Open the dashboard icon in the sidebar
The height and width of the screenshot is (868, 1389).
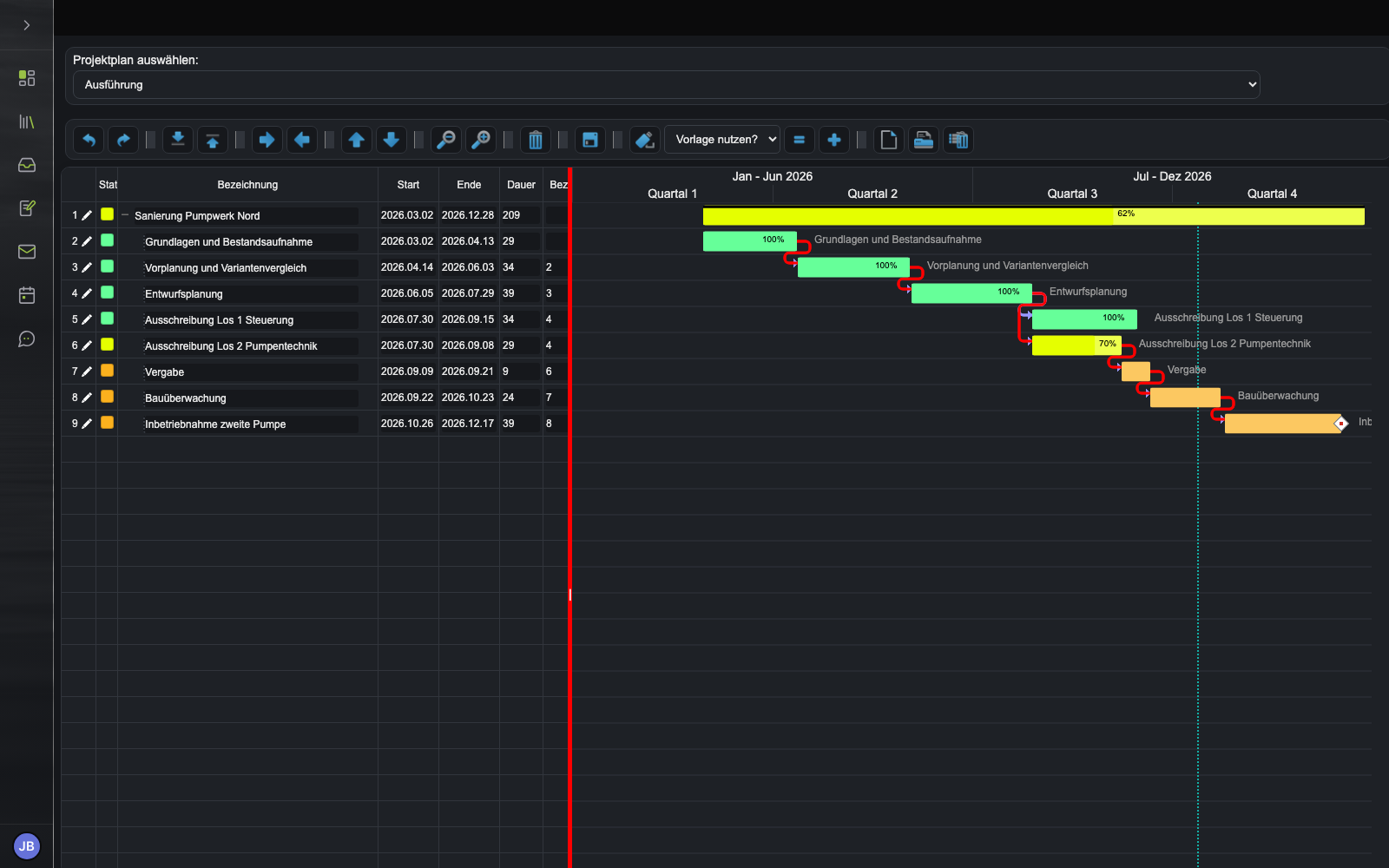point(27,78)
